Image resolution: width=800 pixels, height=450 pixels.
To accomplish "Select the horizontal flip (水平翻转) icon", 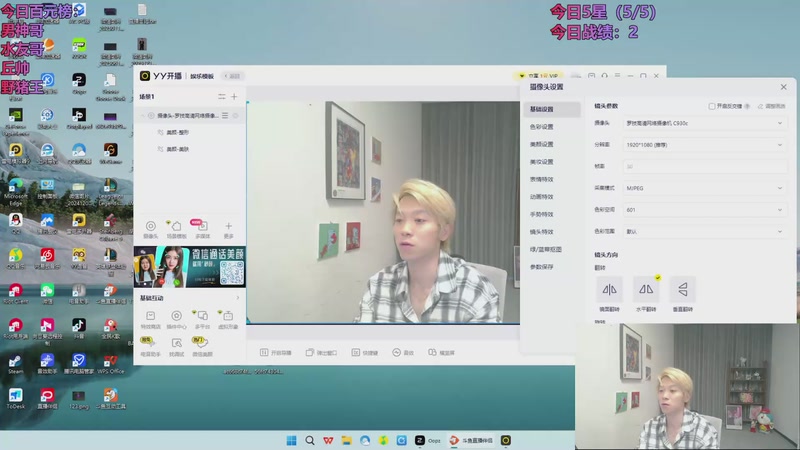I will [646, 290].
